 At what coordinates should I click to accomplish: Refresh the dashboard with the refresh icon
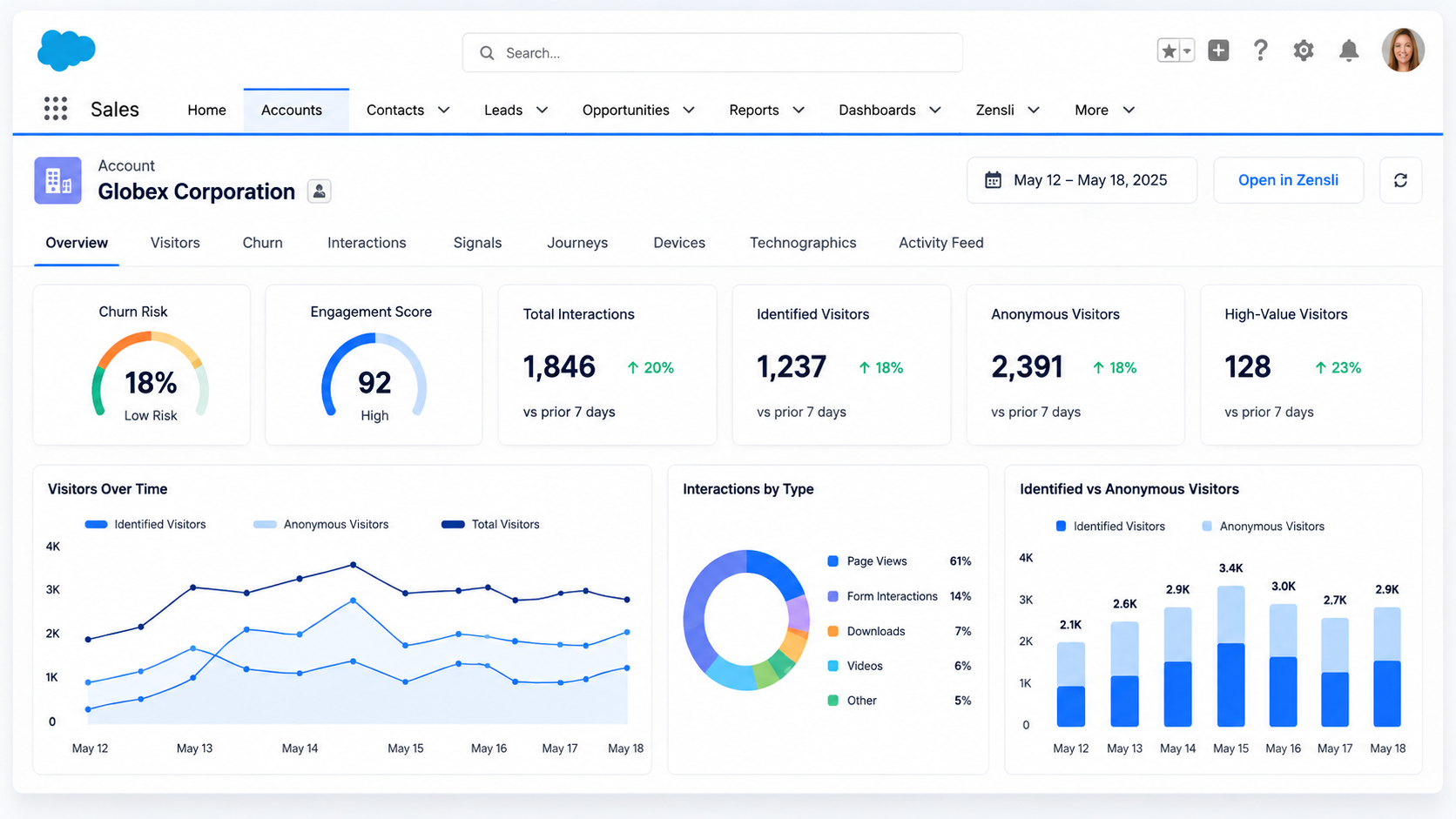[1400, 180]
